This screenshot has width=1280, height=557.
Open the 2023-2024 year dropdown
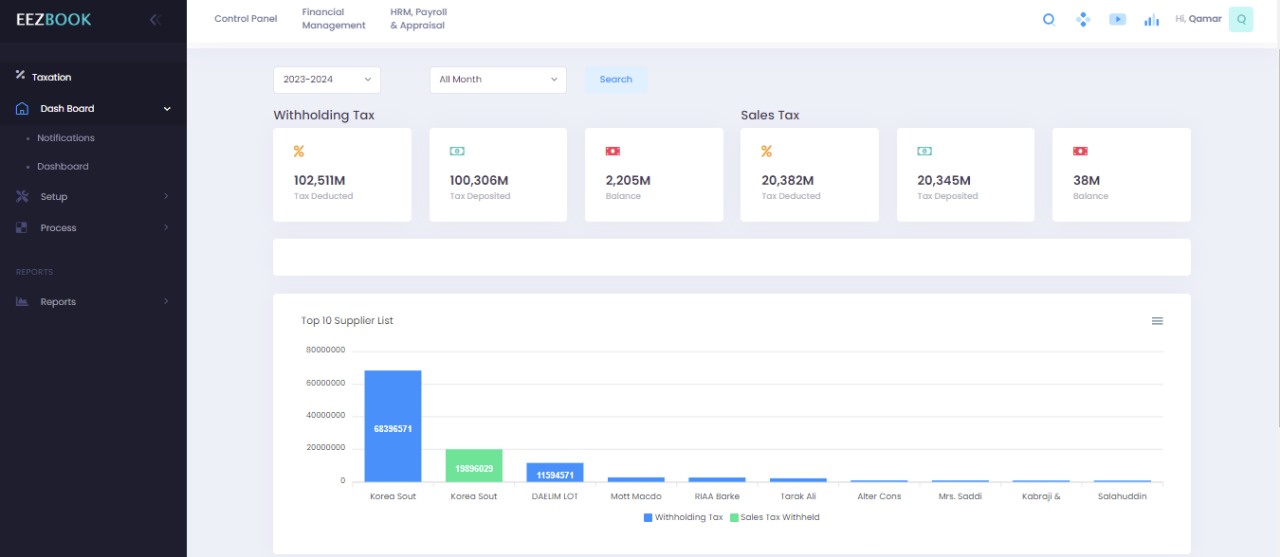pos(327,79)
